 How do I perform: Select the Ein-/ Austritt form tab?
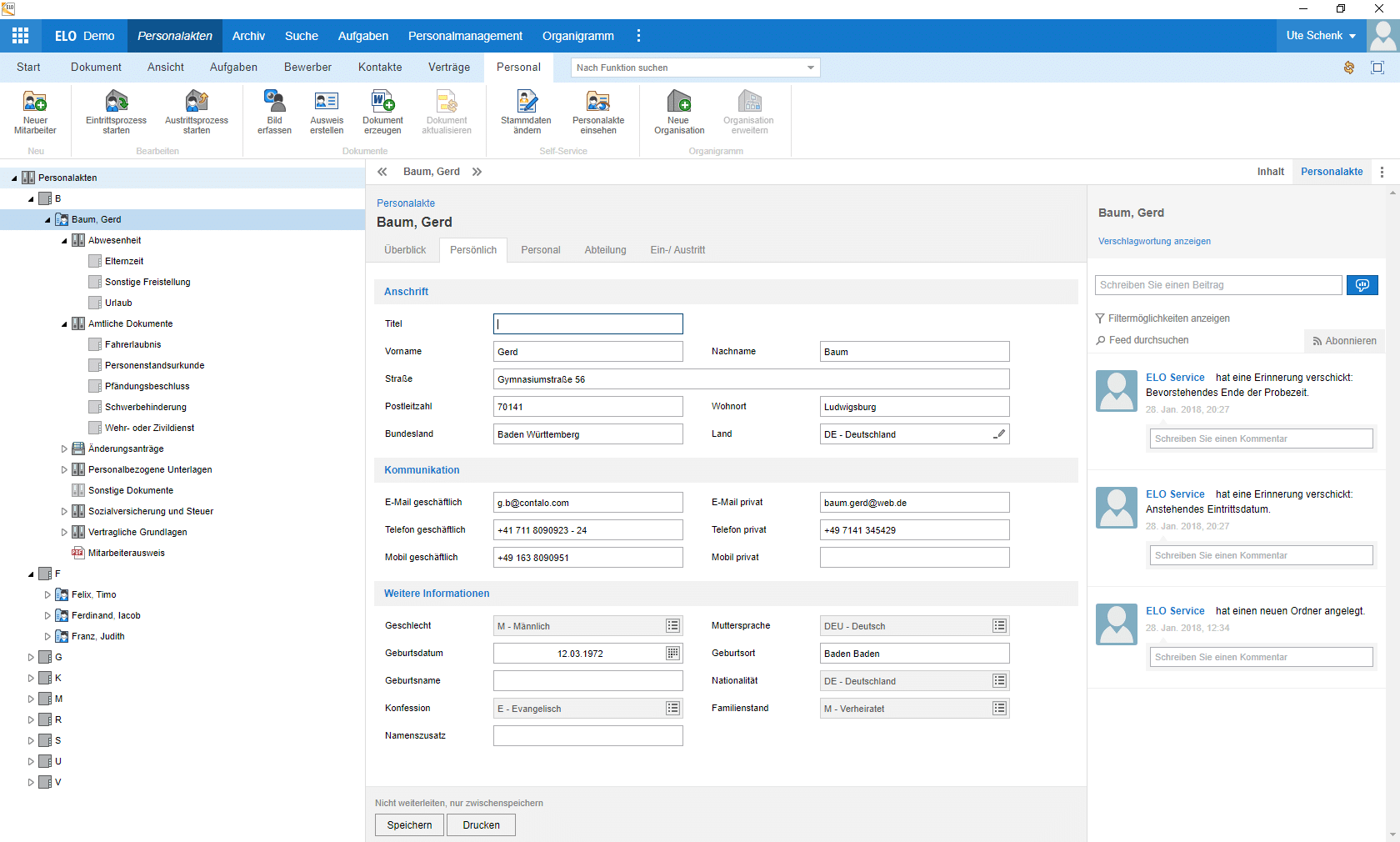coord(677,250)
